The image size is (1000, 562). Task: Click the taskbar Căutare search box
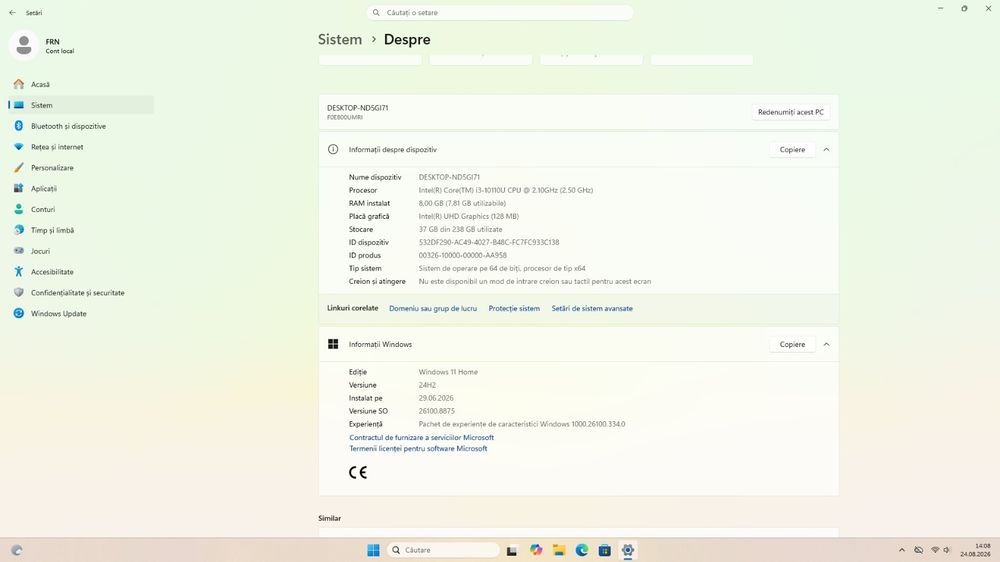click(x=443, y=550)
